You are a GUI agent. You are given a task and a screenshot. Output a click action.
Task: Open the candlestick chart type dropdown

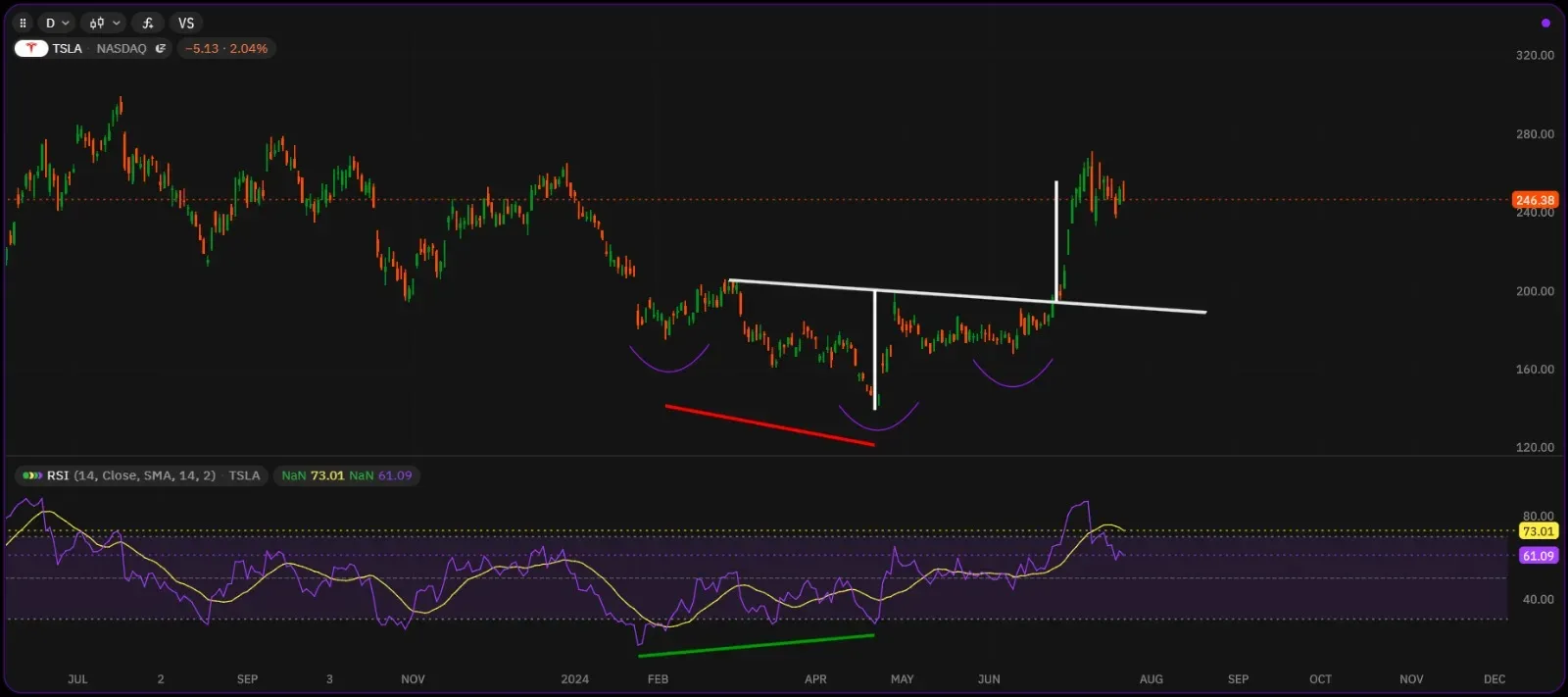[x=103, y=23]
